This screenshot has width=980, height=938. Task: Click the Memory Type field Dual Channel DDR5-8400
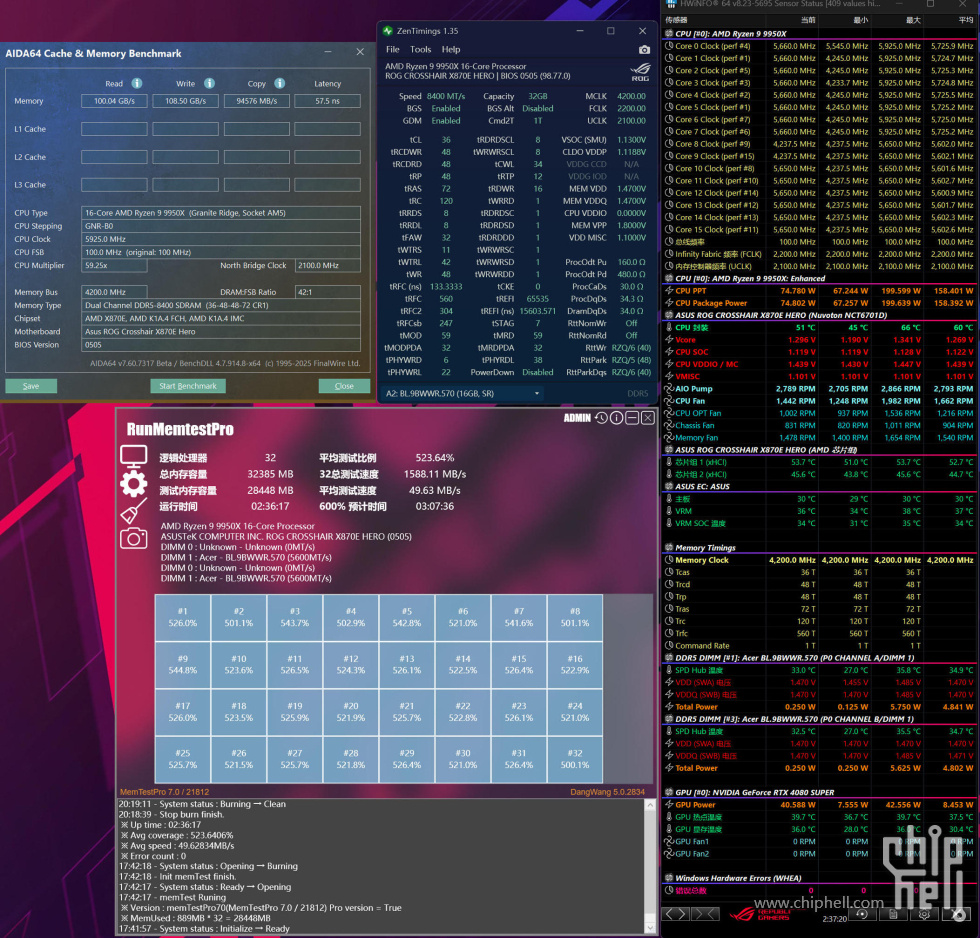click(x=221, y=305)
